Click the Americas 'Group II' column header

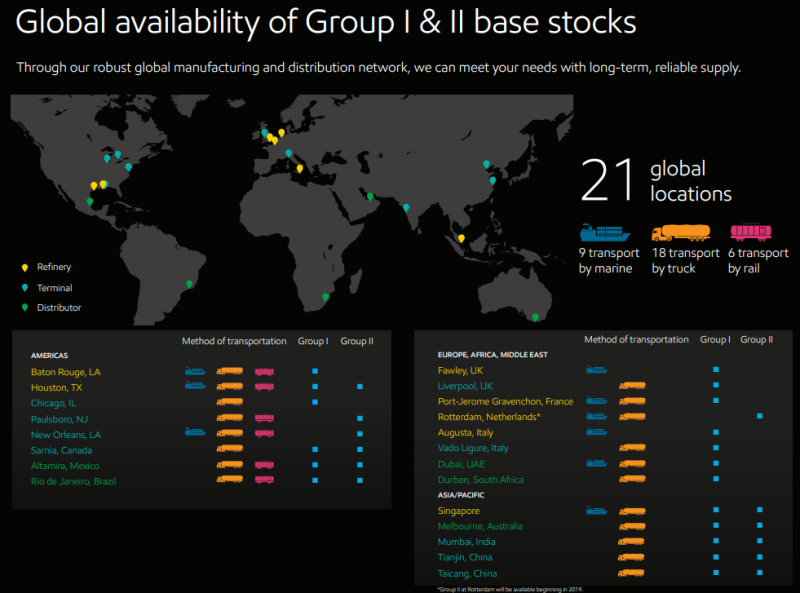pyautogui.click(x=357, y=342)
